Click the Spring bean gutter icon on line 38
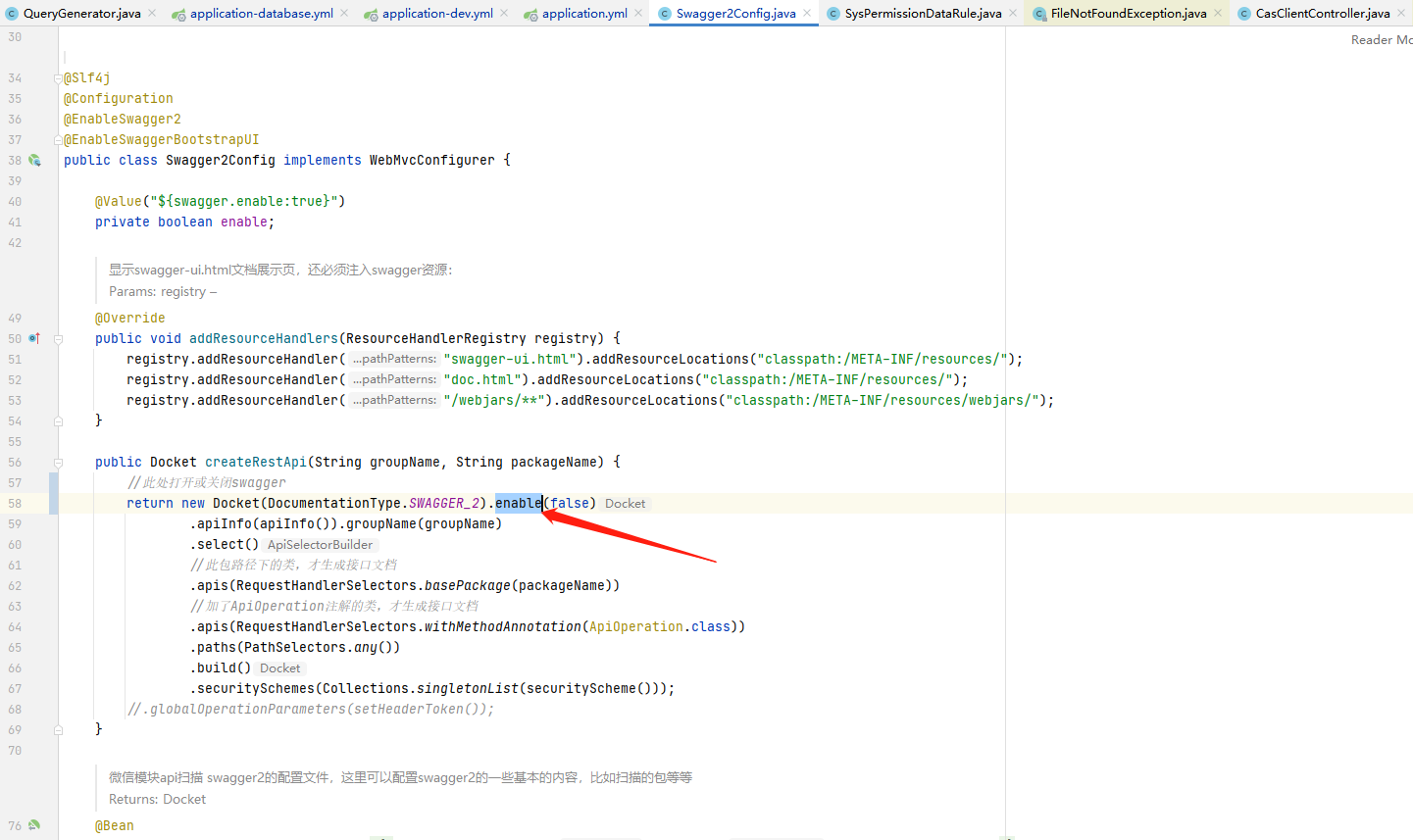Viewport: 1413px width, 840px height. point(33,159)
